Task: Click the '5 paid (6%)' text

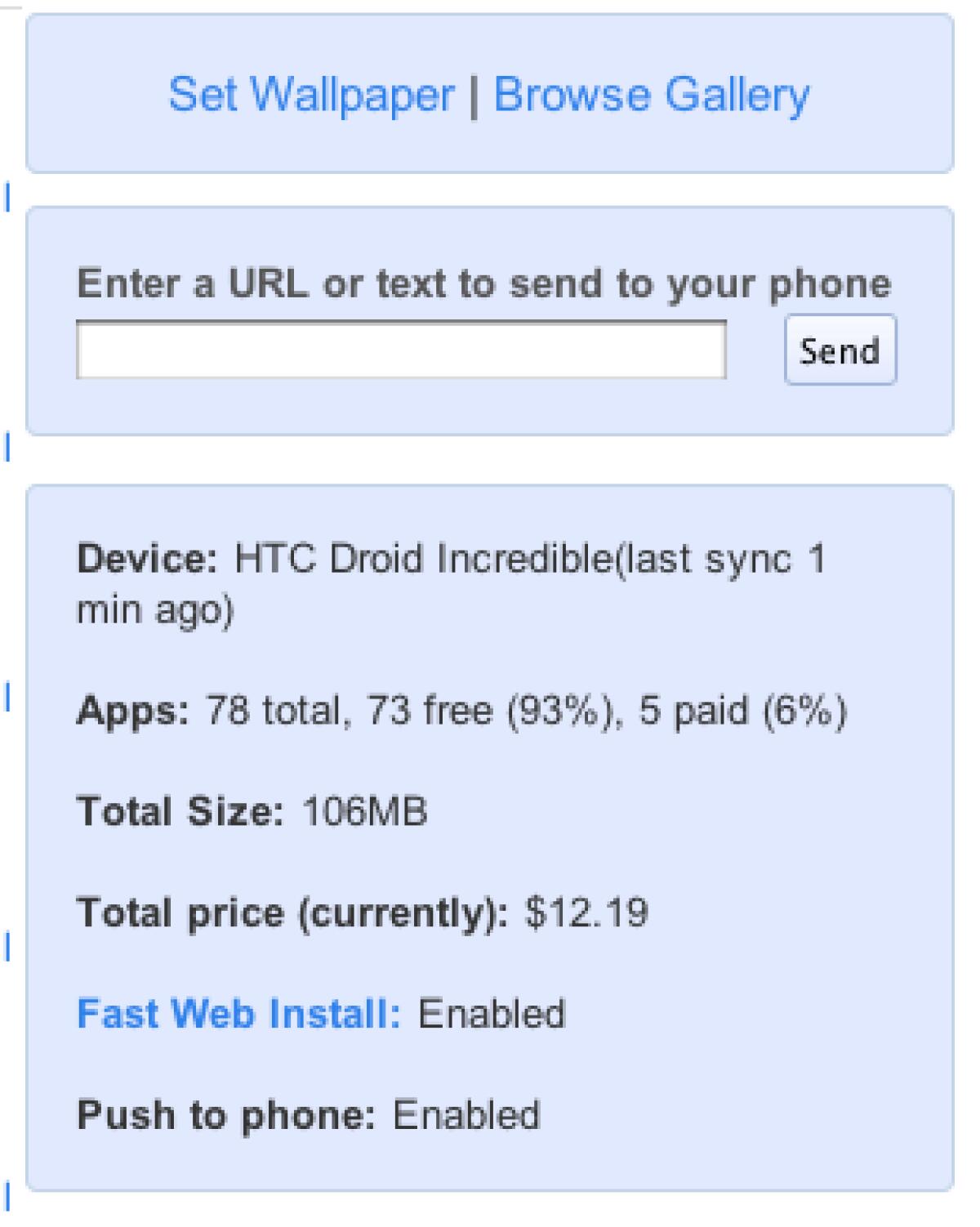Action: click(742, 711)
